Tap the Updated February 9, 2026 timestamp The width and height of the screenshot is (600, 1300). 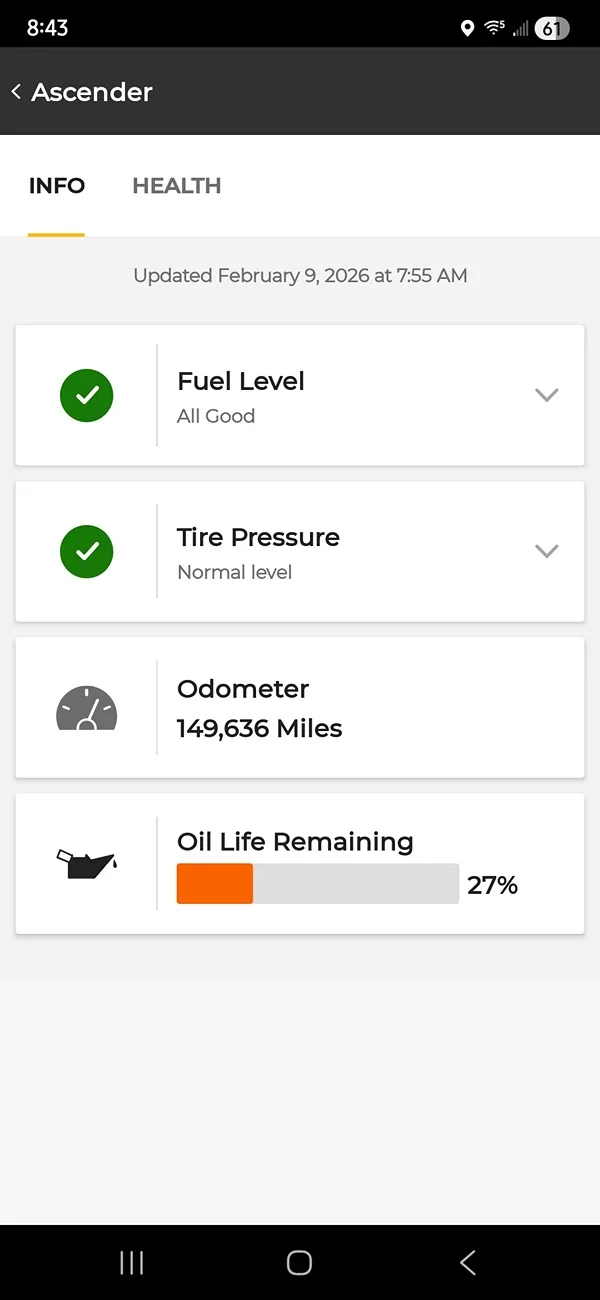pyautogui.click(x=300, y=276)
